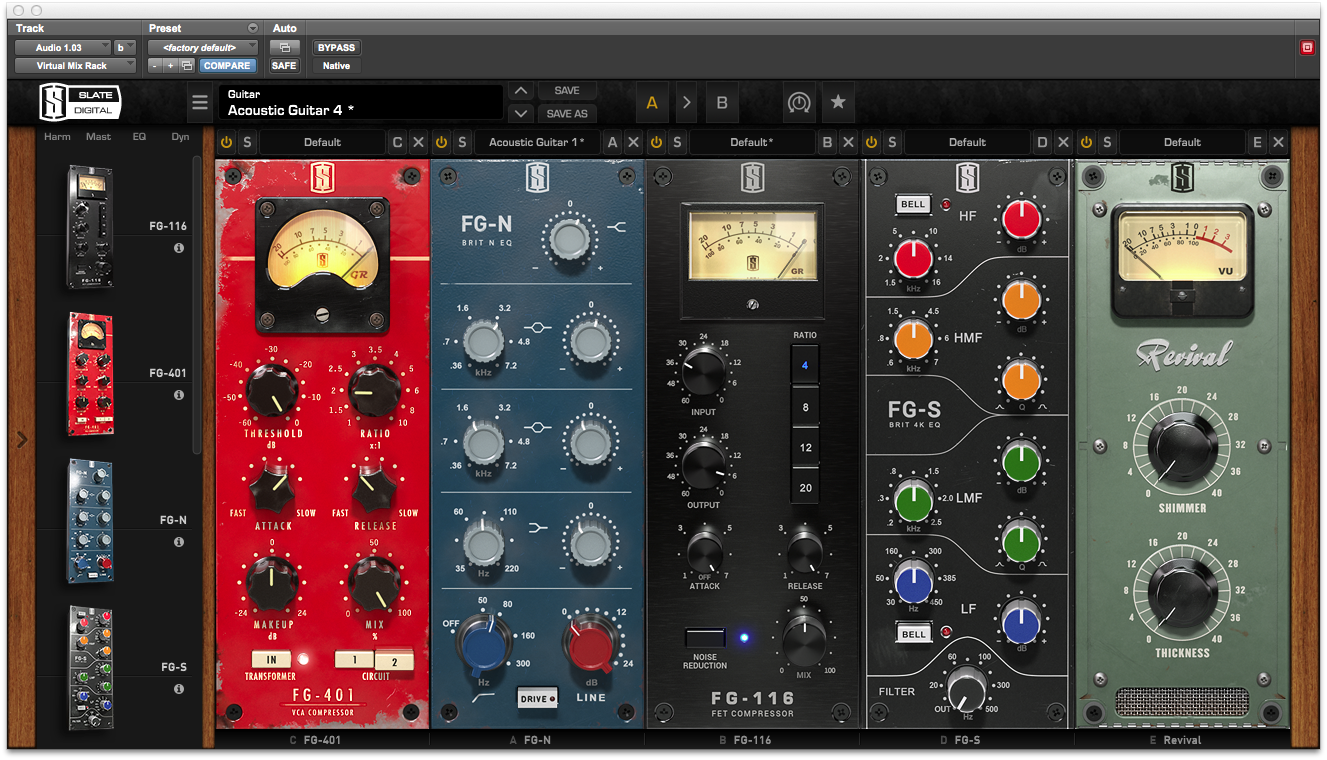The width and height of the screenshot is (1327, 760).
Task: Solo the Revival module with its S button
Action: (x=1107, y=142)
